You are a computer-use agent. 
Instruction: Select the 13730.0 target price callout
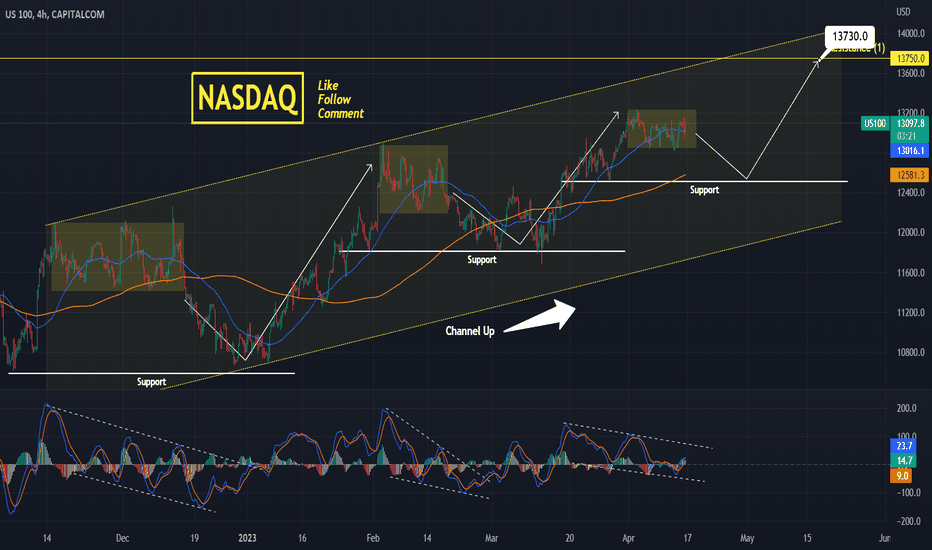[849, 36]
